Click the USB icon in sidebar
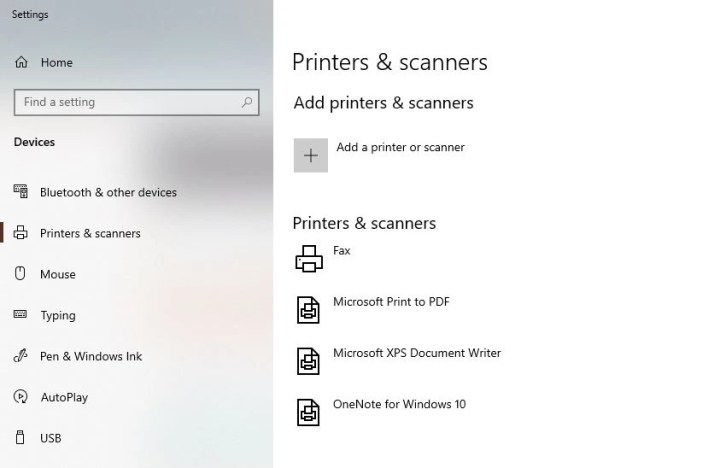The height and width of the screenshot is (468, 726). pos(20,437)
